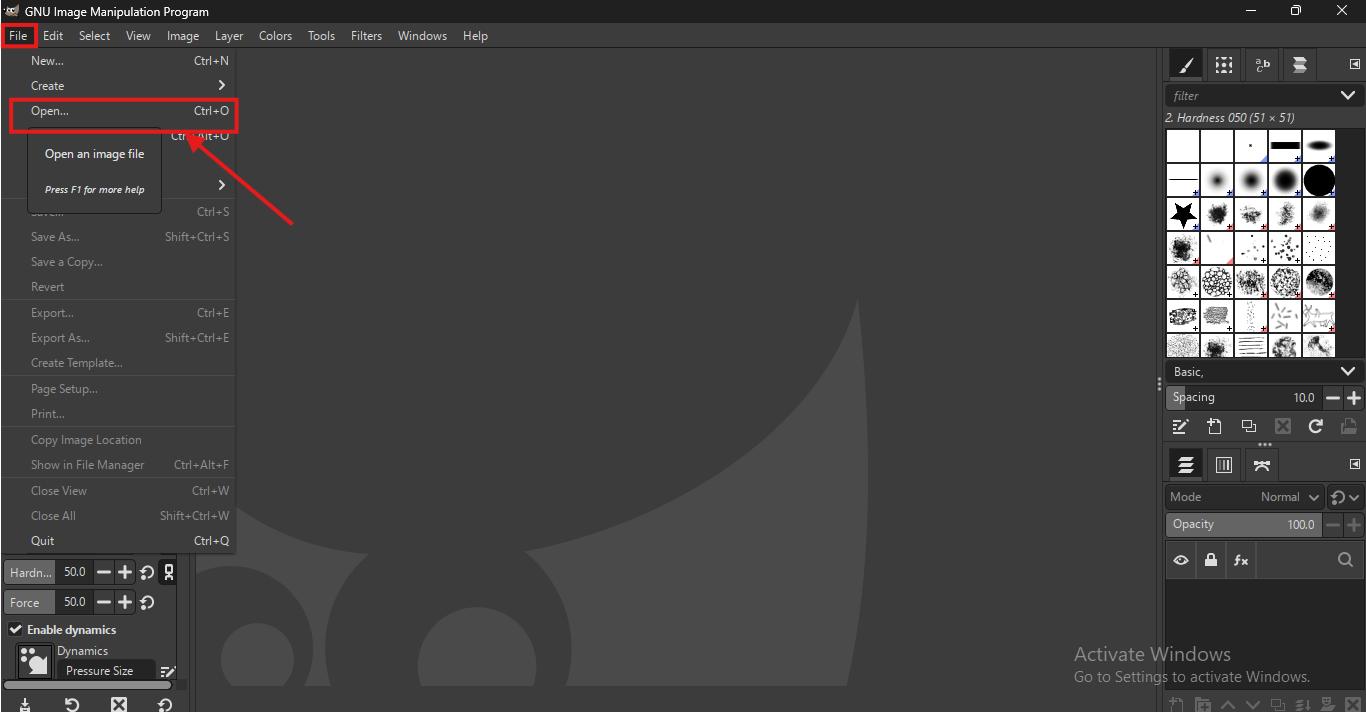1366x712 pixels.
Task: Open the Document History tab icon
Action: pyautogui.click(x=1300, y=65)
